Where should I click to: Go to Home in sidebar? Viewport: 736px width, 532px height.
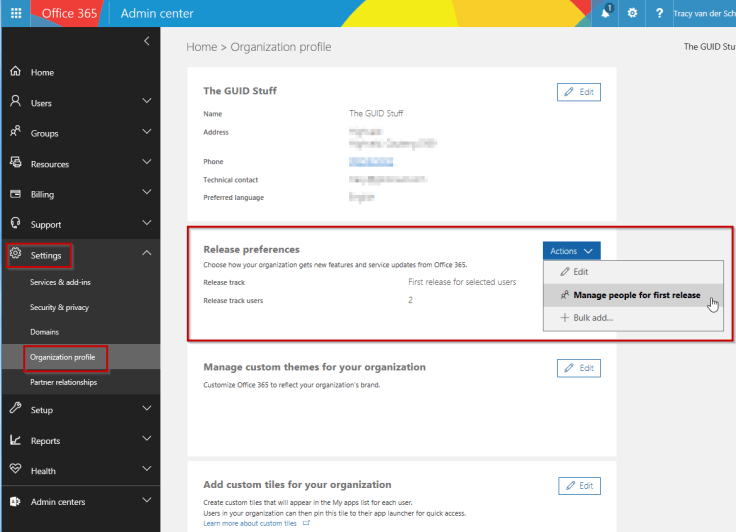[x=42, y=72]
